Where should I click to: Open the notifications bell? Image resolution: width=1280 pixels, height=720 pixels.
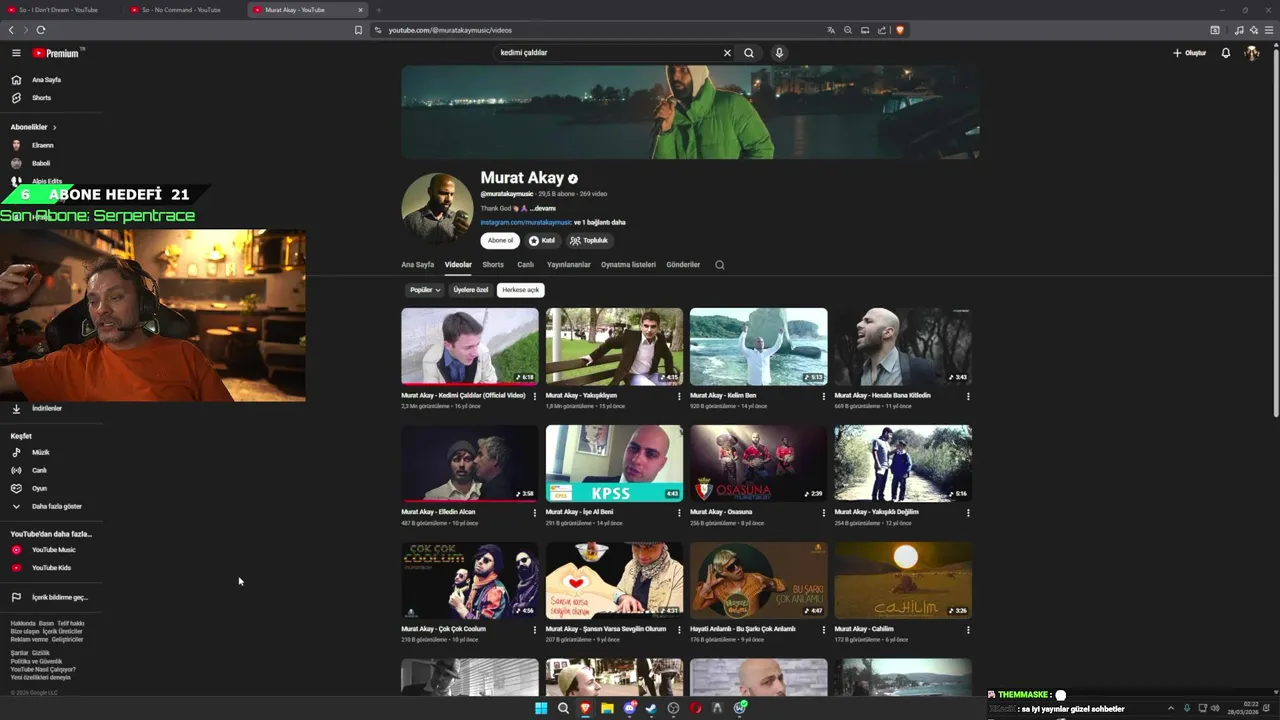pyautogui.click(x=1226, y=53)
